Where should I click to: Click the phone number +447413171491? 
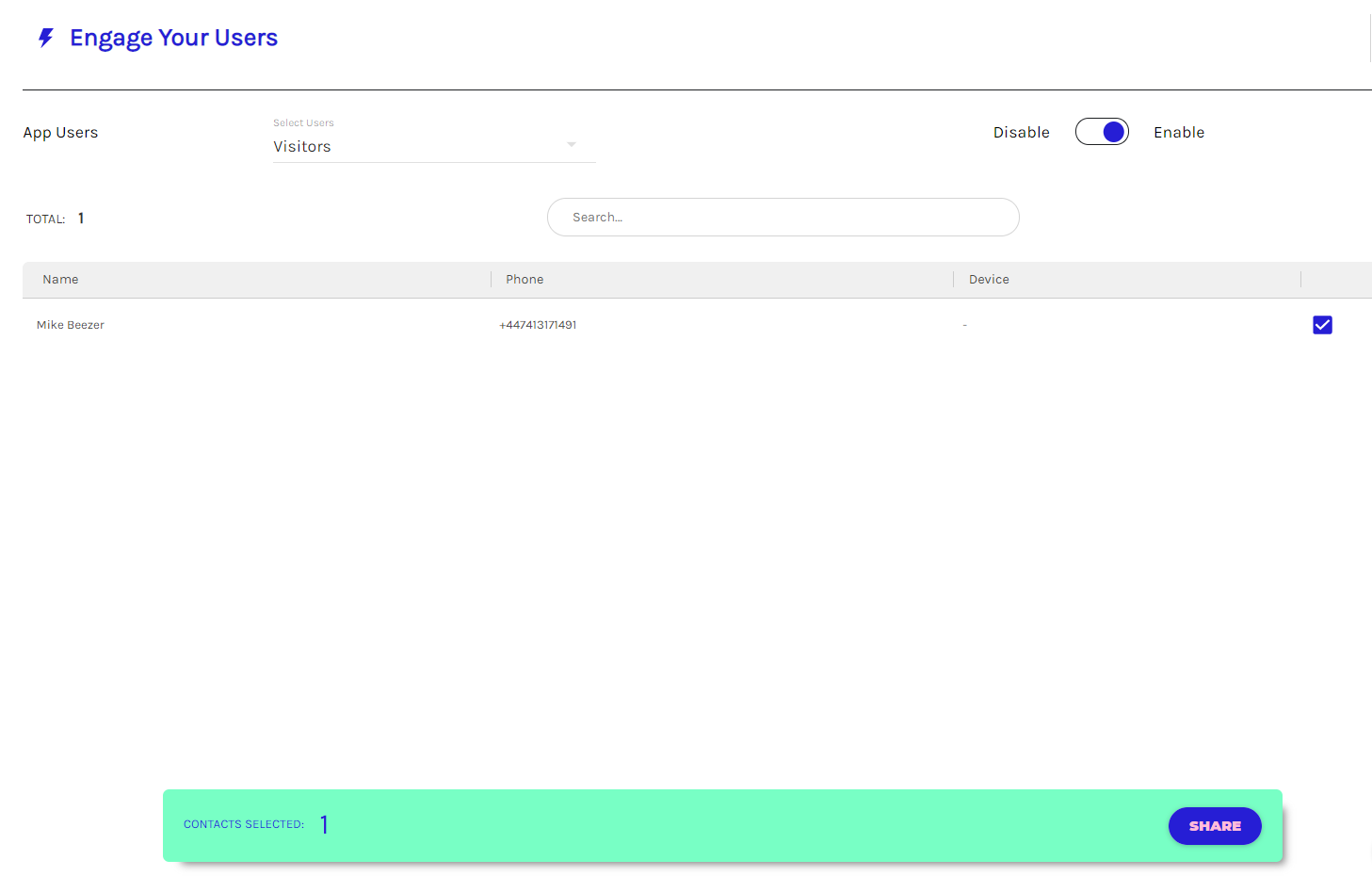[x=538, y=325]
